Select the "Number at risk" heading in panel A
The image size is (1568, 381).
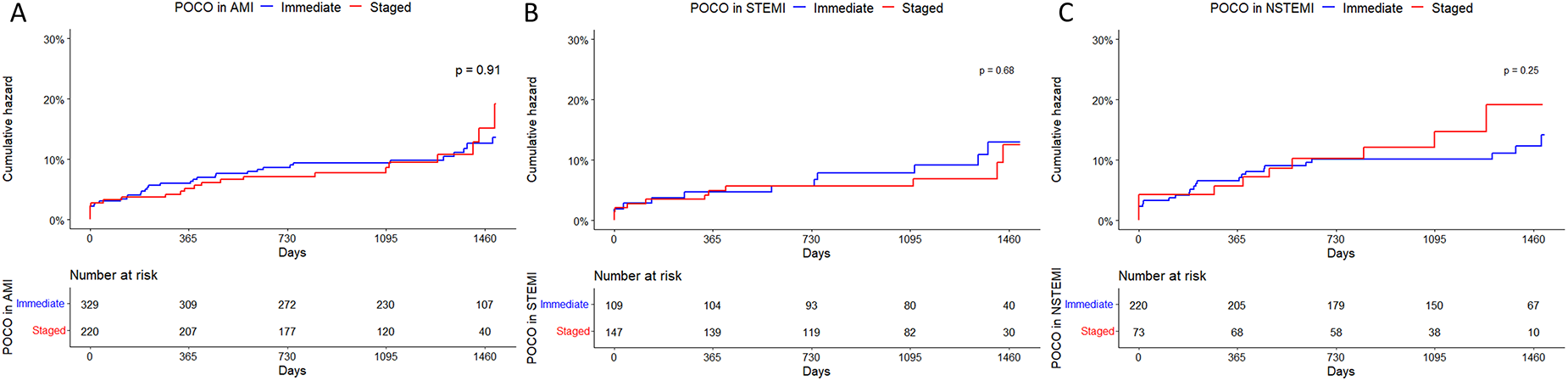[x=114, y=275]
